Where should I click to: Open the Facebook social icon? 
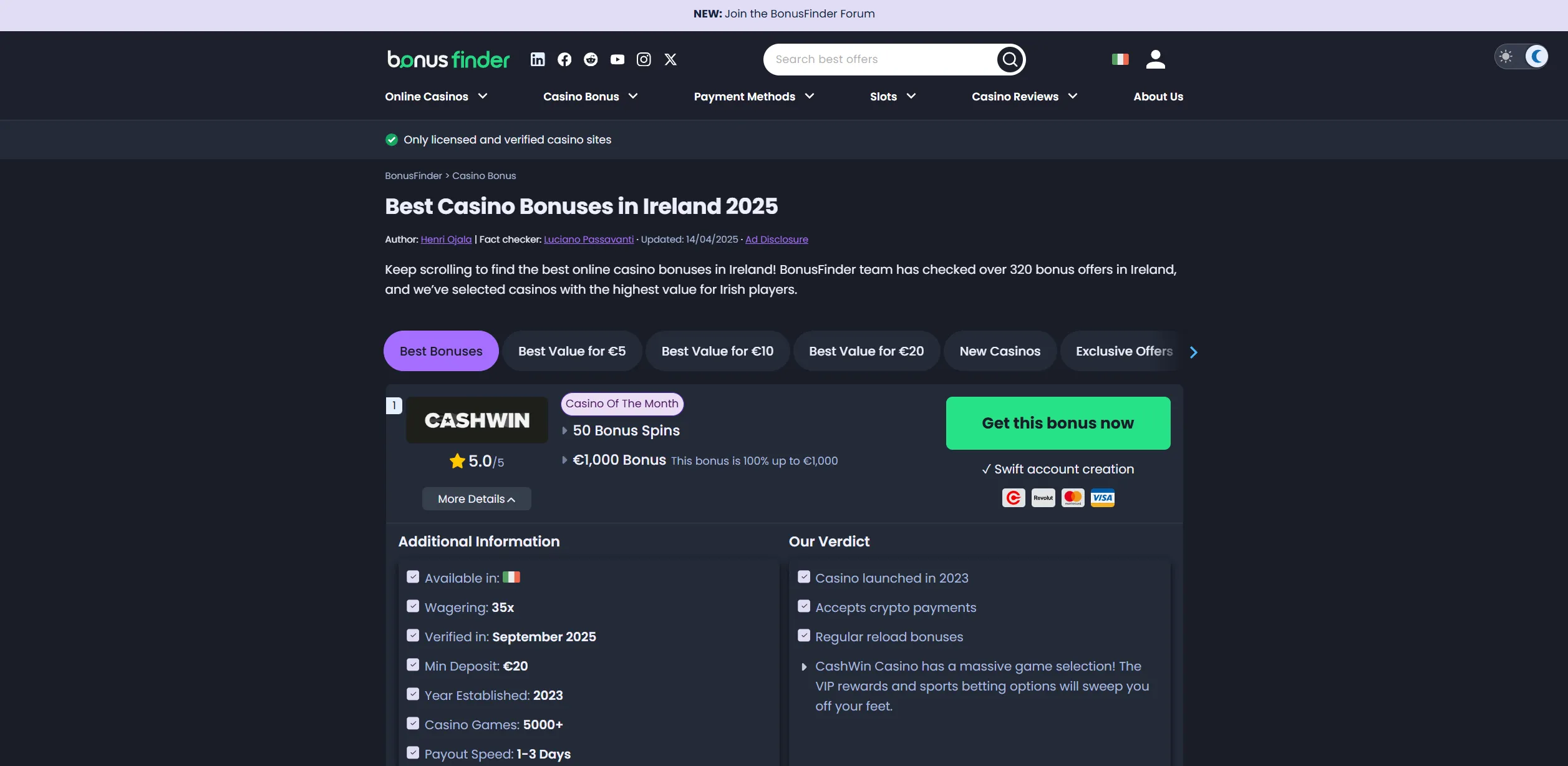click(564, 59)
